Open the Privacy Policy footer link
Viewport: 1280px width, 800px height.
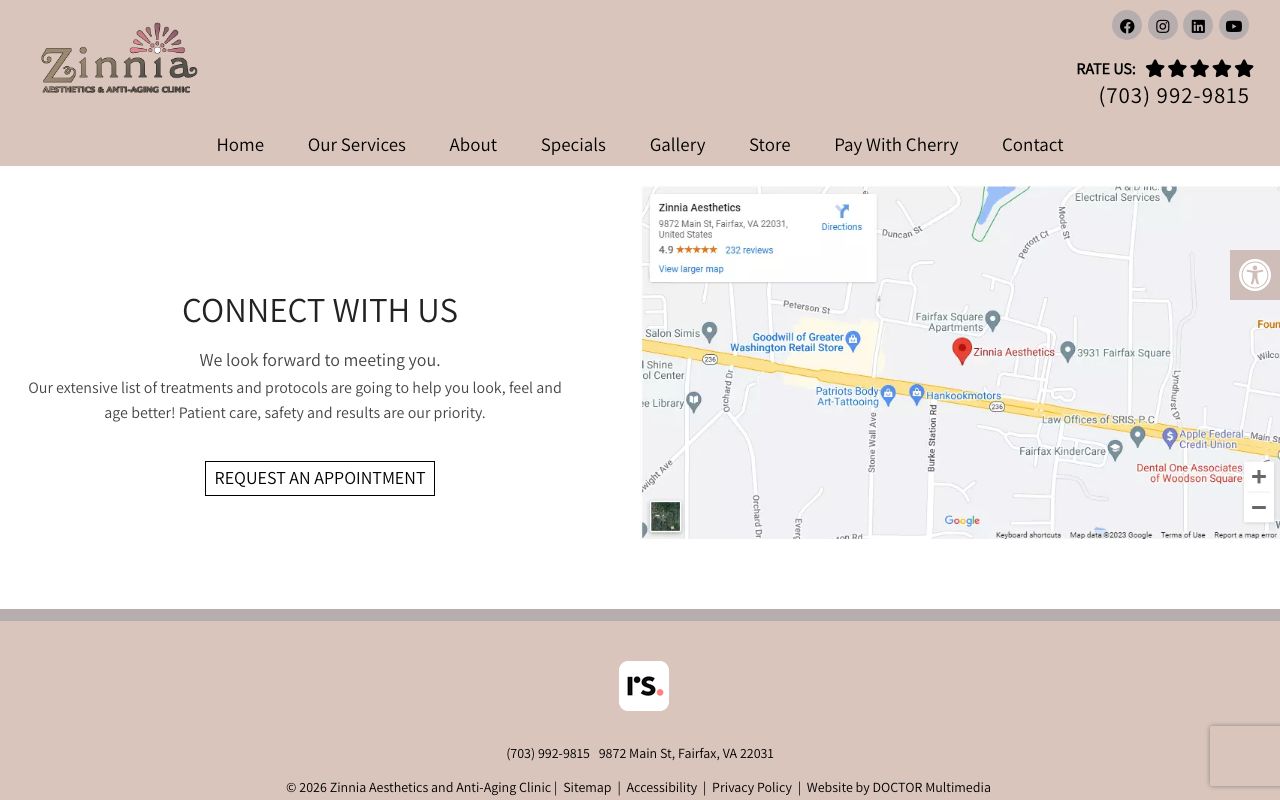pyautogui.click(x=752, y=787)
